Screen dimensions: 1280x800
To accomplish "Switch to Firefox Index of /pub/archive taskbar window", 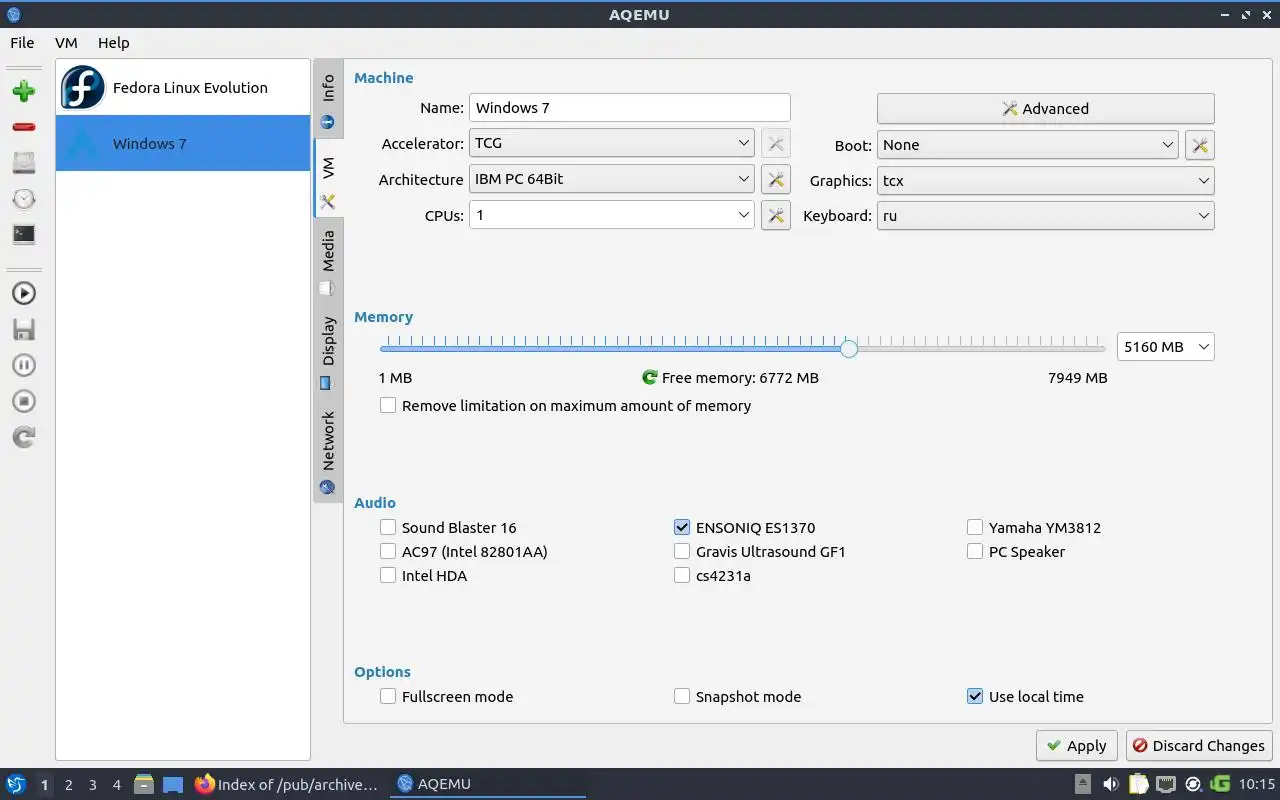I will coord(287,784).
